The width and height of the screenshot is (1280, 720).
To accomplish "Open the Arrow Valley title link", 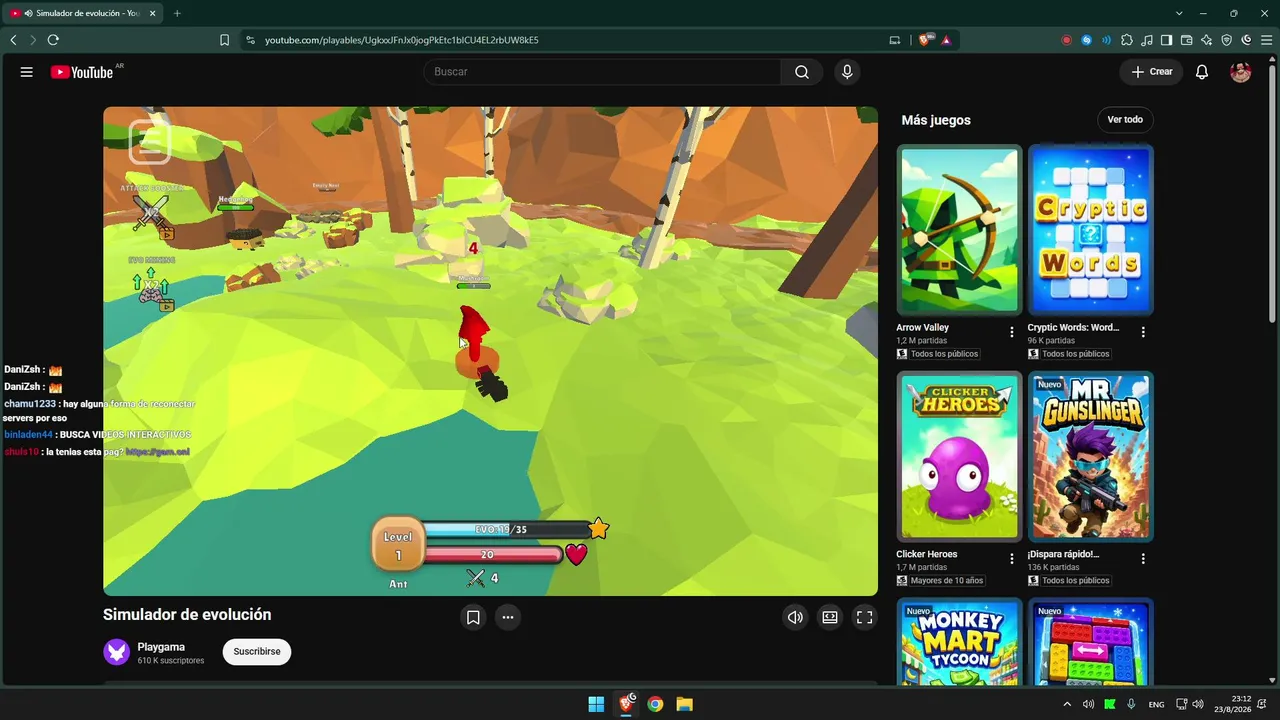I will (x=922, y=328).
